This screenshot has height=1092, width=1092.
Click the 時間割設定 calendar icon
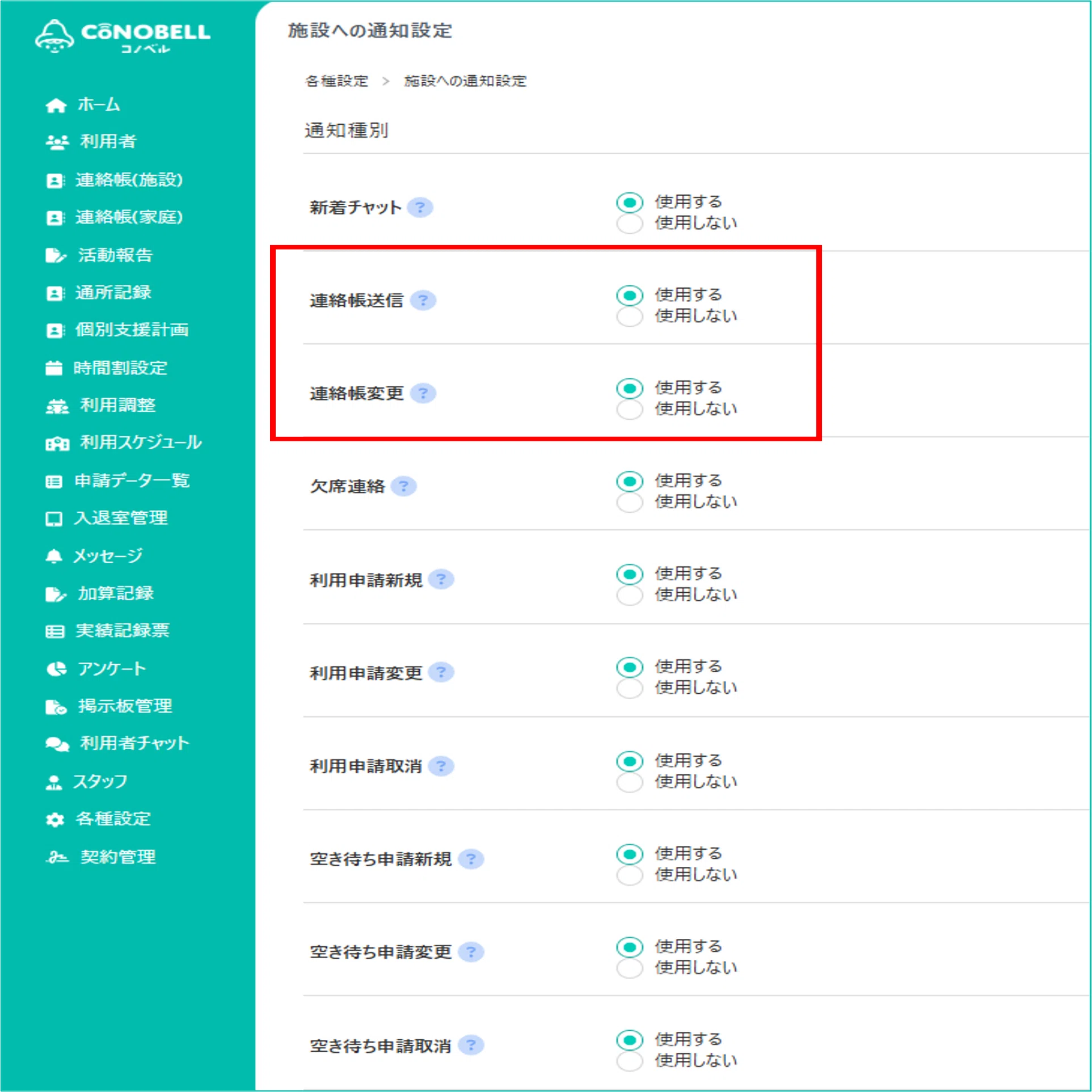(54, 368)
